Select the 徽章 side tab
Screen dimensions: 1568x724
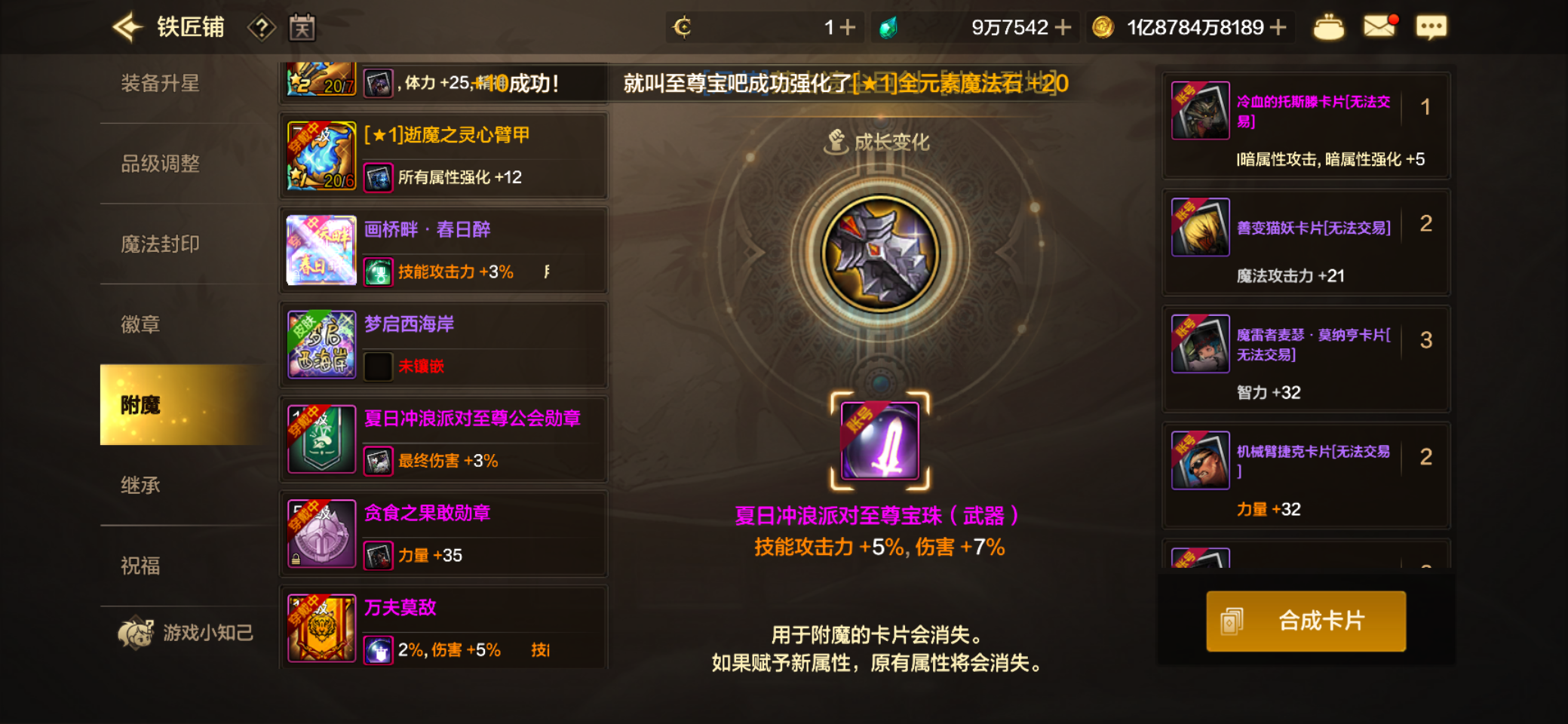[141, 325]
